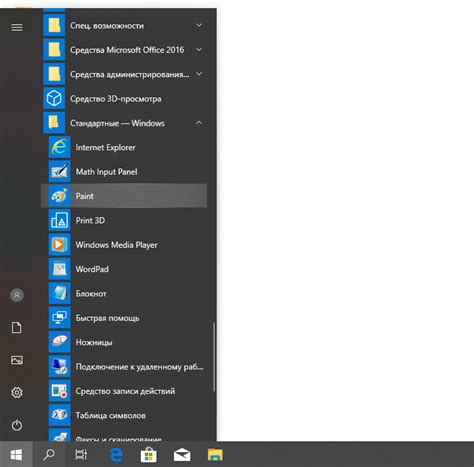
Task: Click the Windows Start button
Action: pyautogui.click(x=16, y=454)
